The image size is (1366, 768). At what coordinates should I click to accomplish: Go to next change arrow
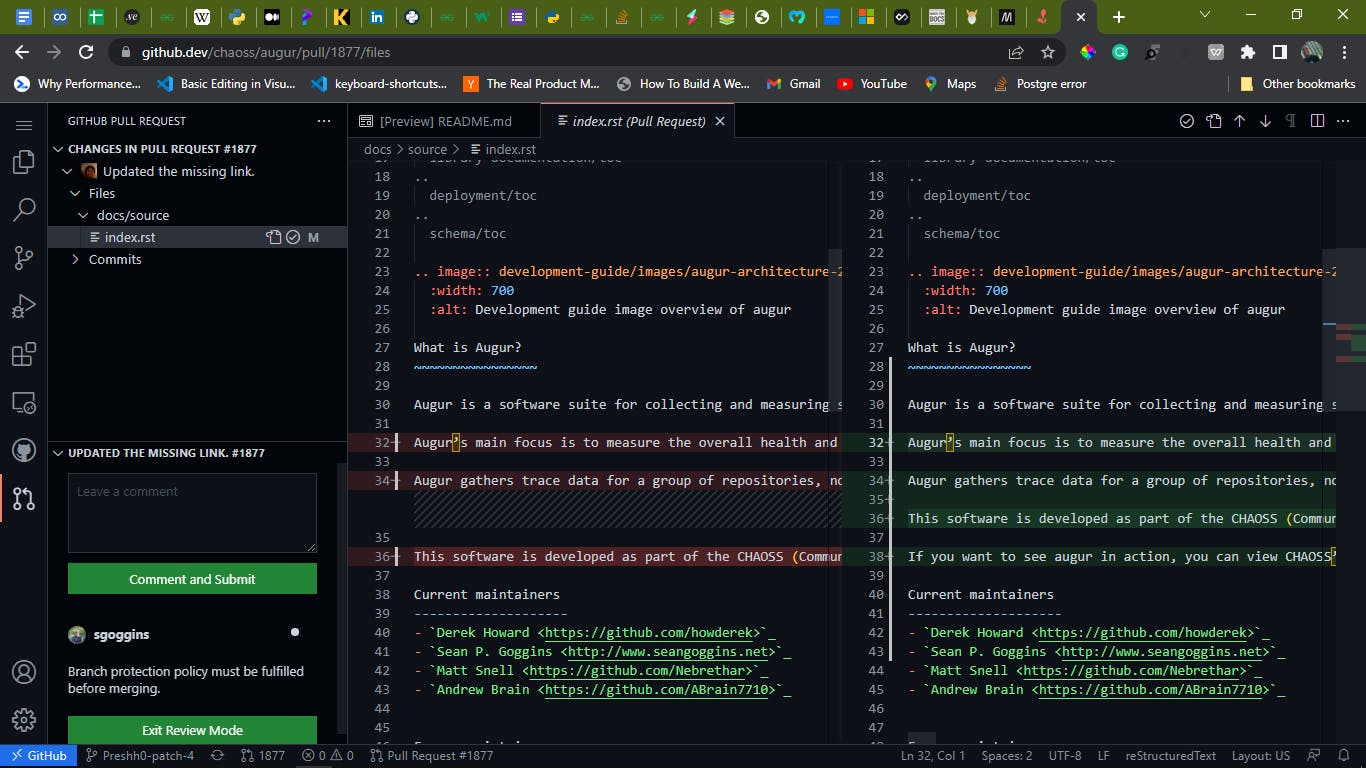click(1265, 121)
